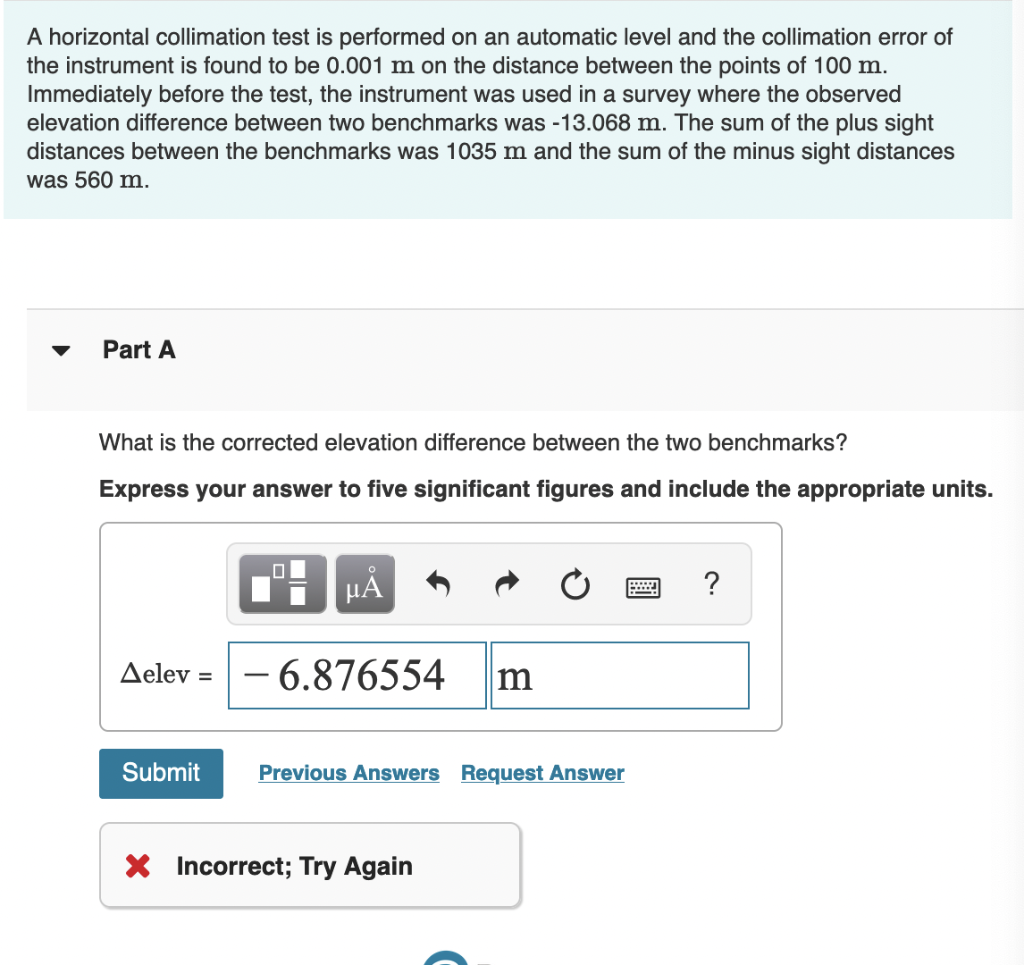This screenshot has height=965, width=1024.
Task: Open the Previous Answers link
Action: click(349, 773)
